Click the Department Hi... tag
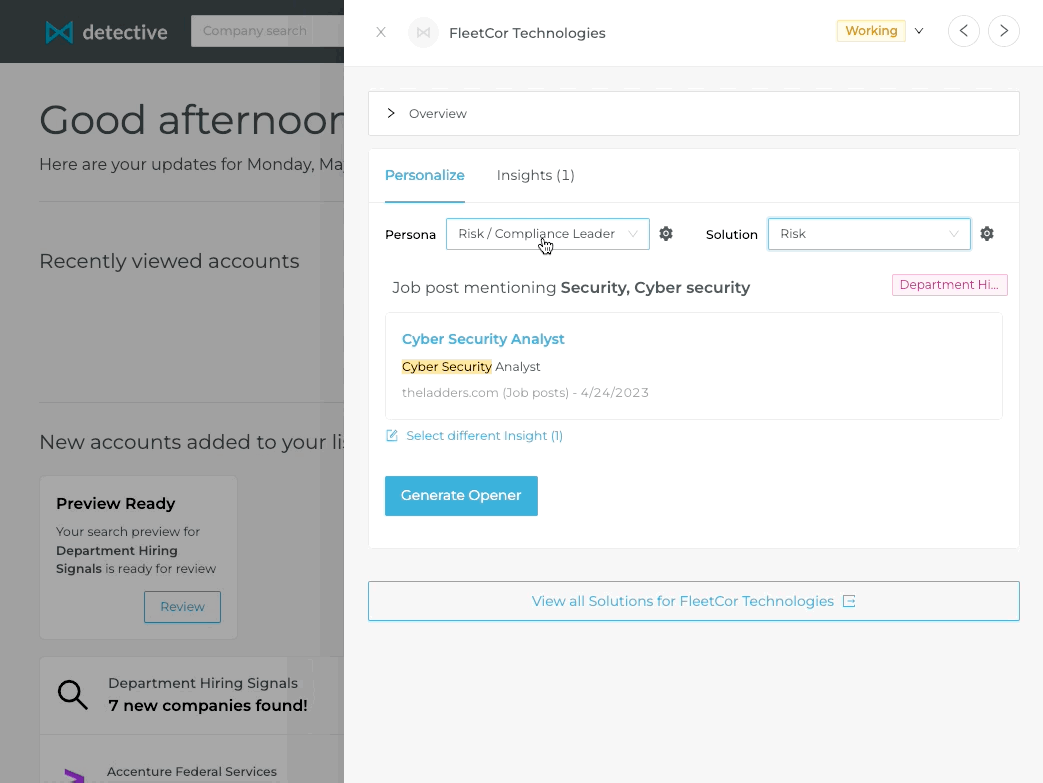The height and width of the screenshot is (783, 1043). coord(949,285)
